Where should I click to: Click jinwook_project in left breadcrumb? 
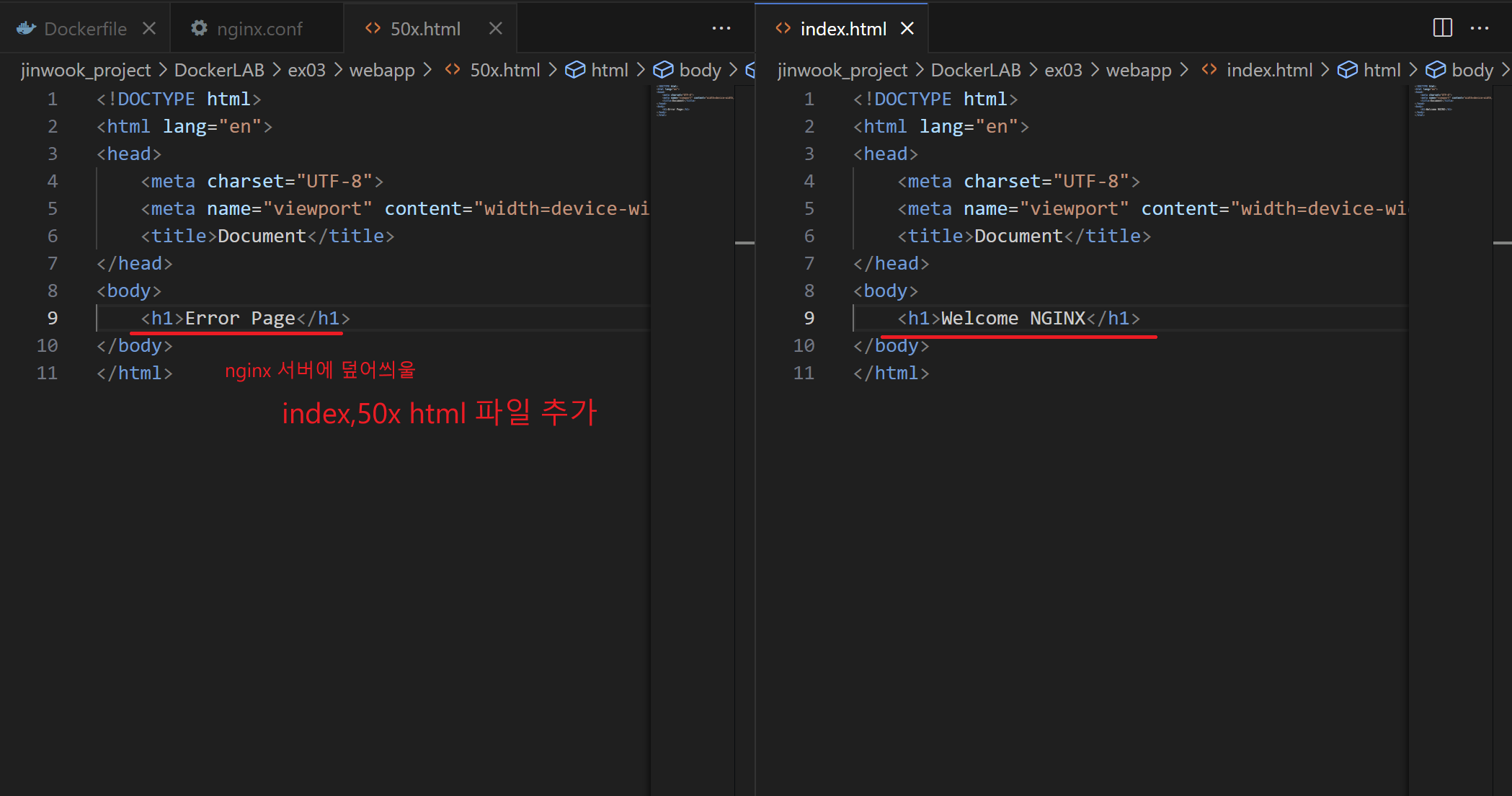coord(86,70)
